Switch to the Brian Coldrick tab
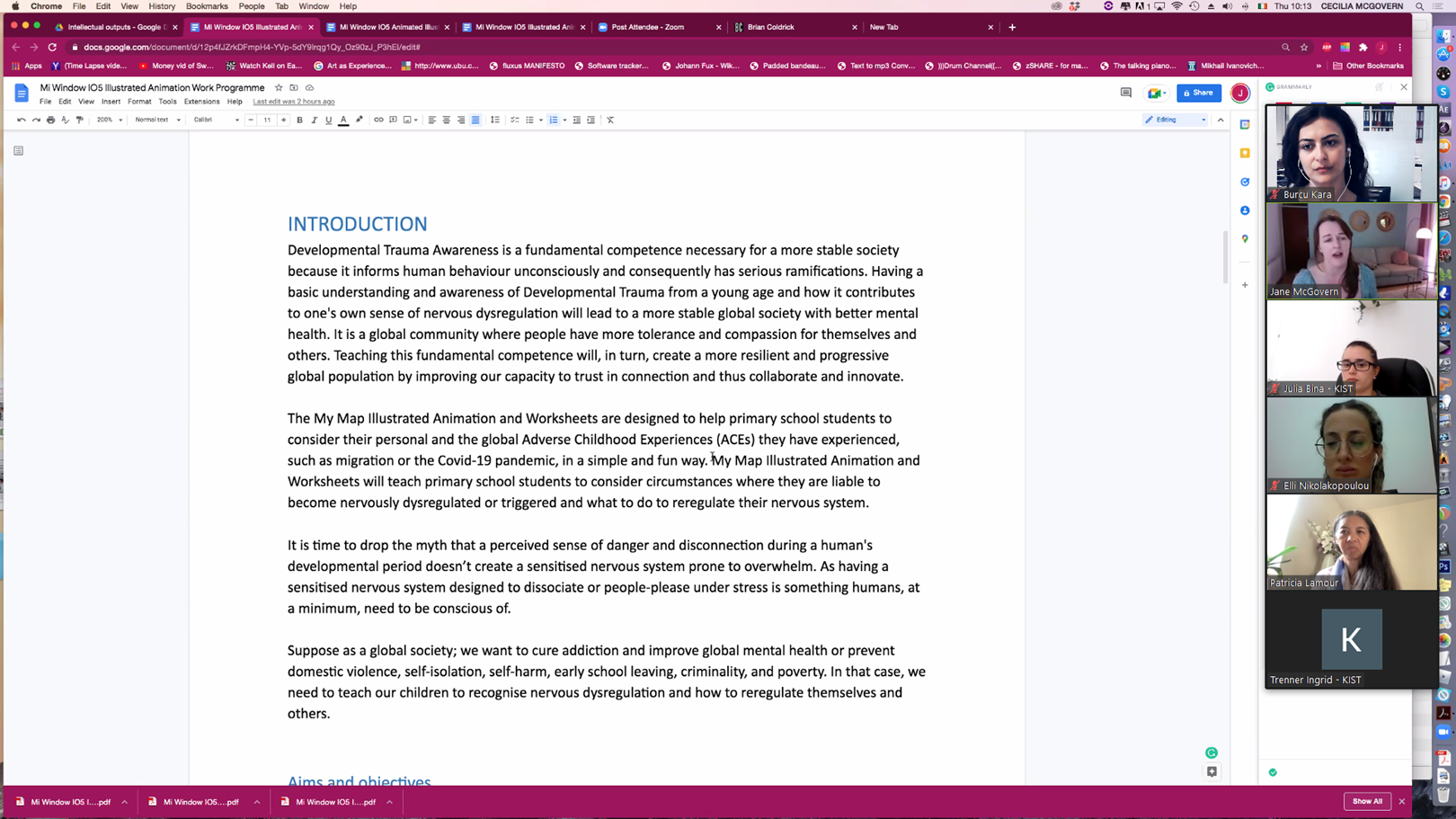The width and height of the screenshot is (1456, 819). (x=791, y=27)
